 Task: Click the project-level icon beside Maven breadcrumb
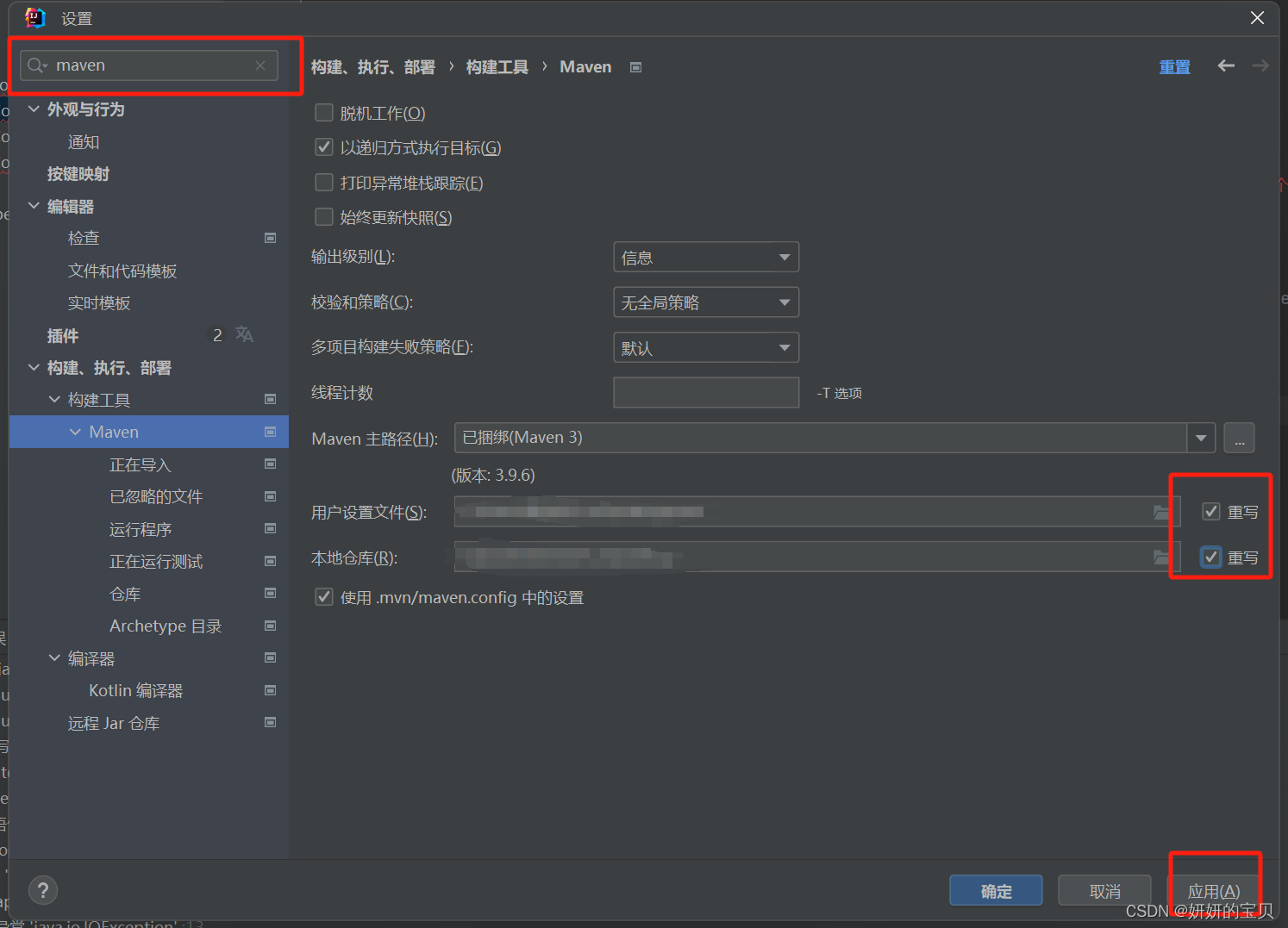(x=635, y=67)
